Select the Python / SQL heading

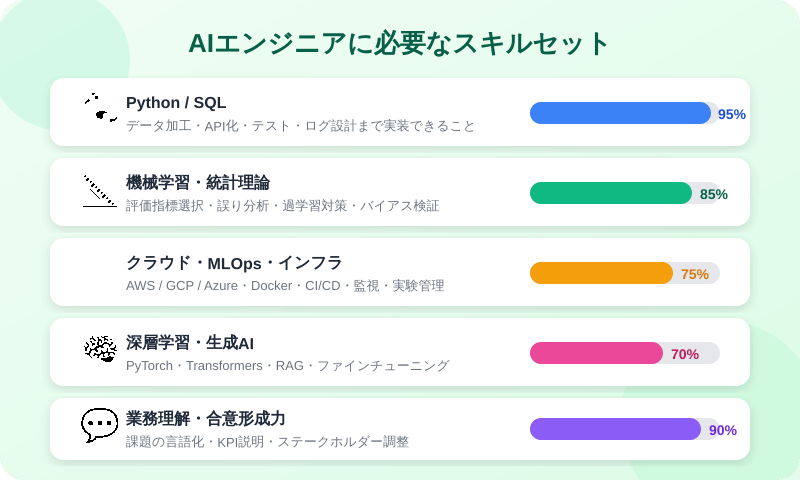(176, 103)
